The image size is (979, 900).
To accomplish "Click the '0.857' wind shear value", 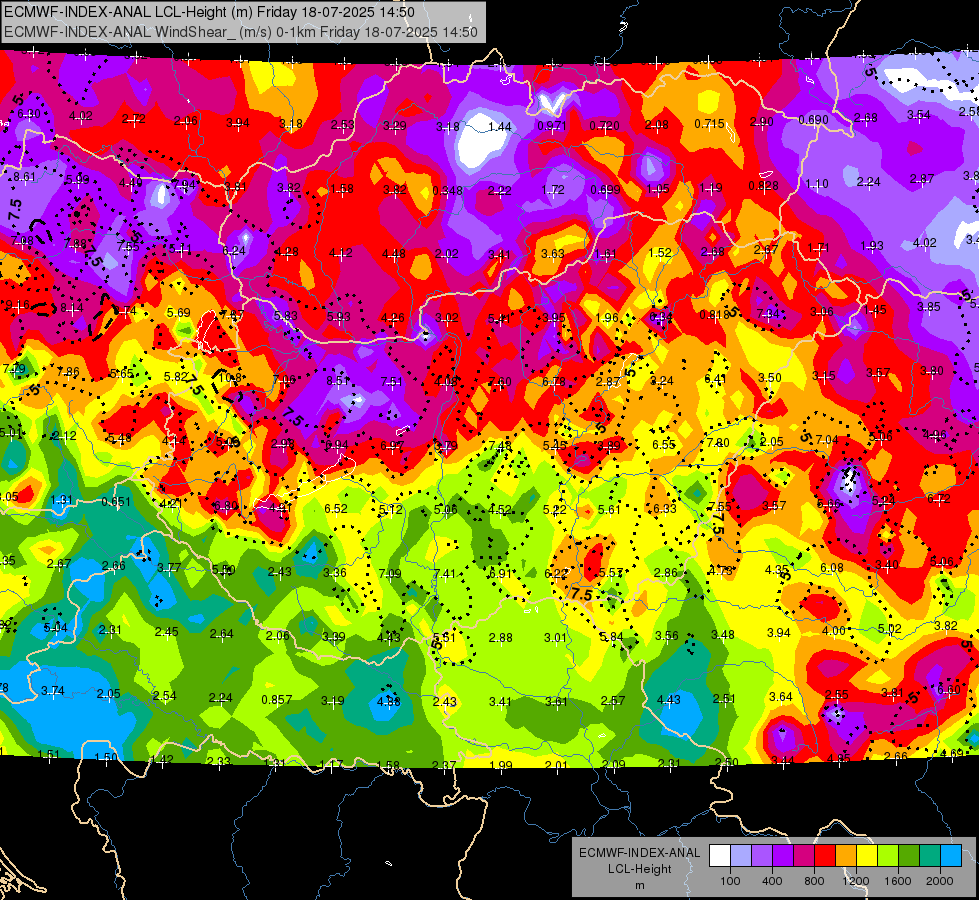I will pos(277,700).
